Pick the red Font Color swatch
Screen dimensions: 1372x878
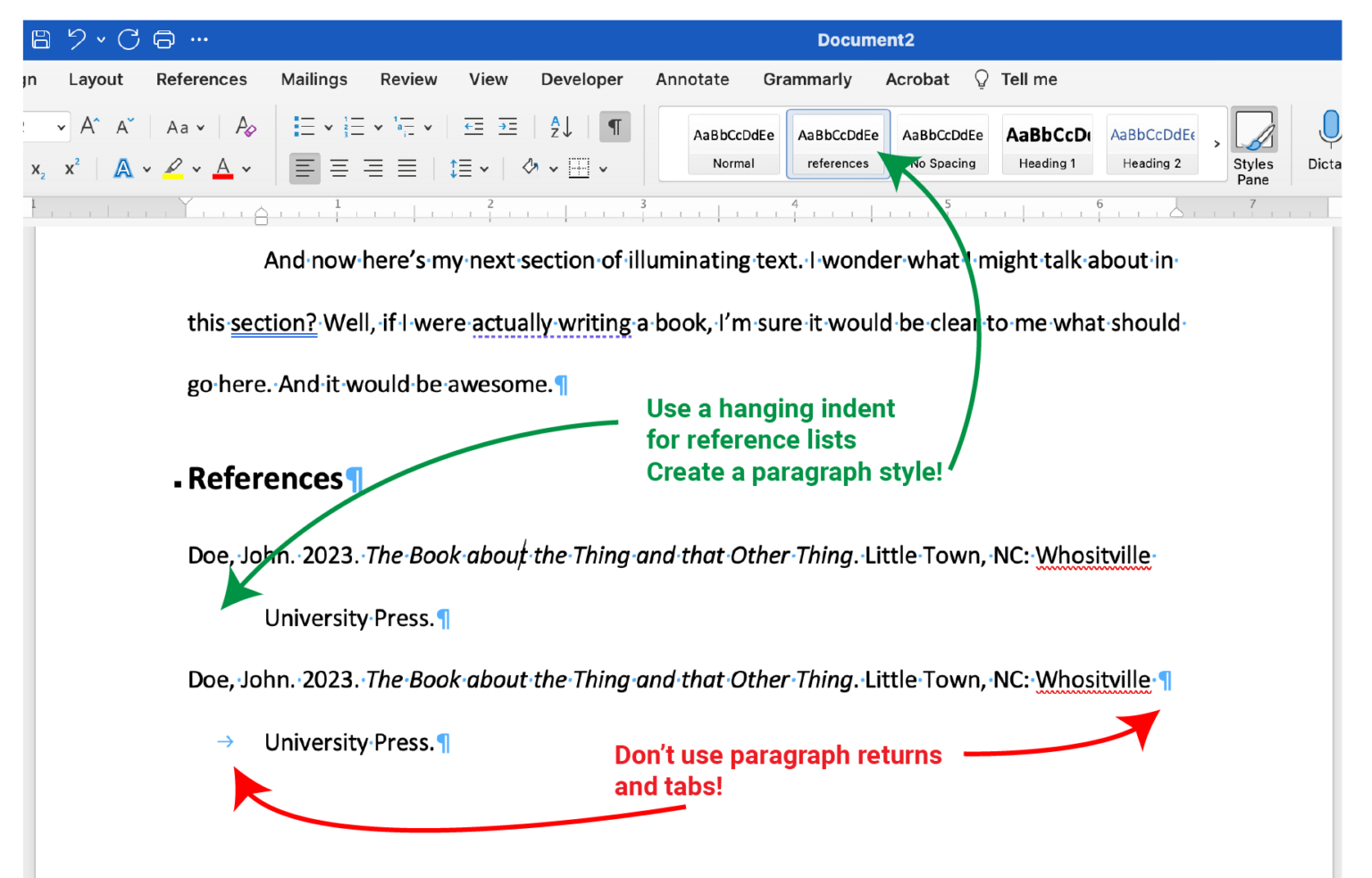pyautogui.click(x=222, y=168)
